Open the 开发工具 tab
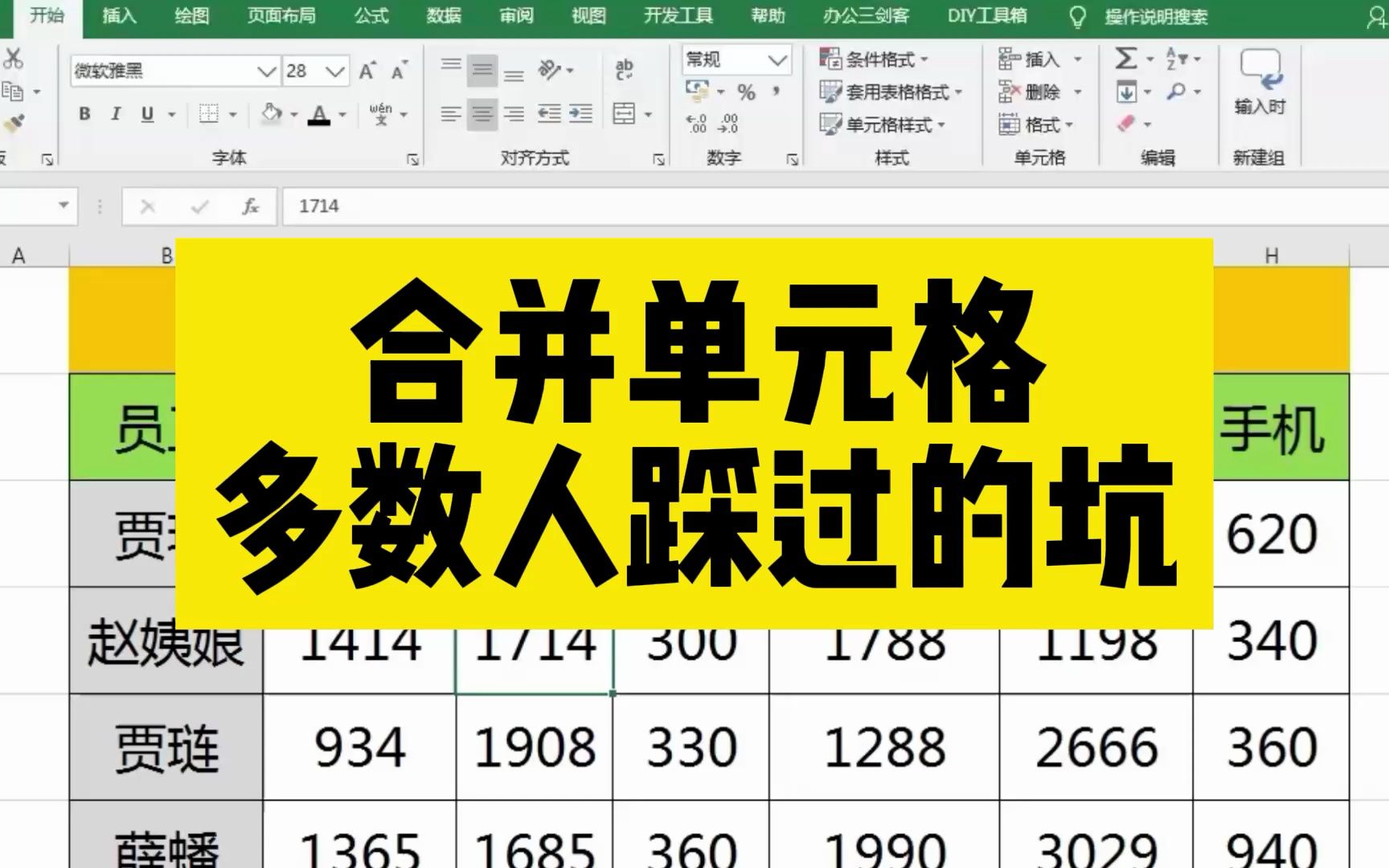1389x868 pixels. point(678,15)
